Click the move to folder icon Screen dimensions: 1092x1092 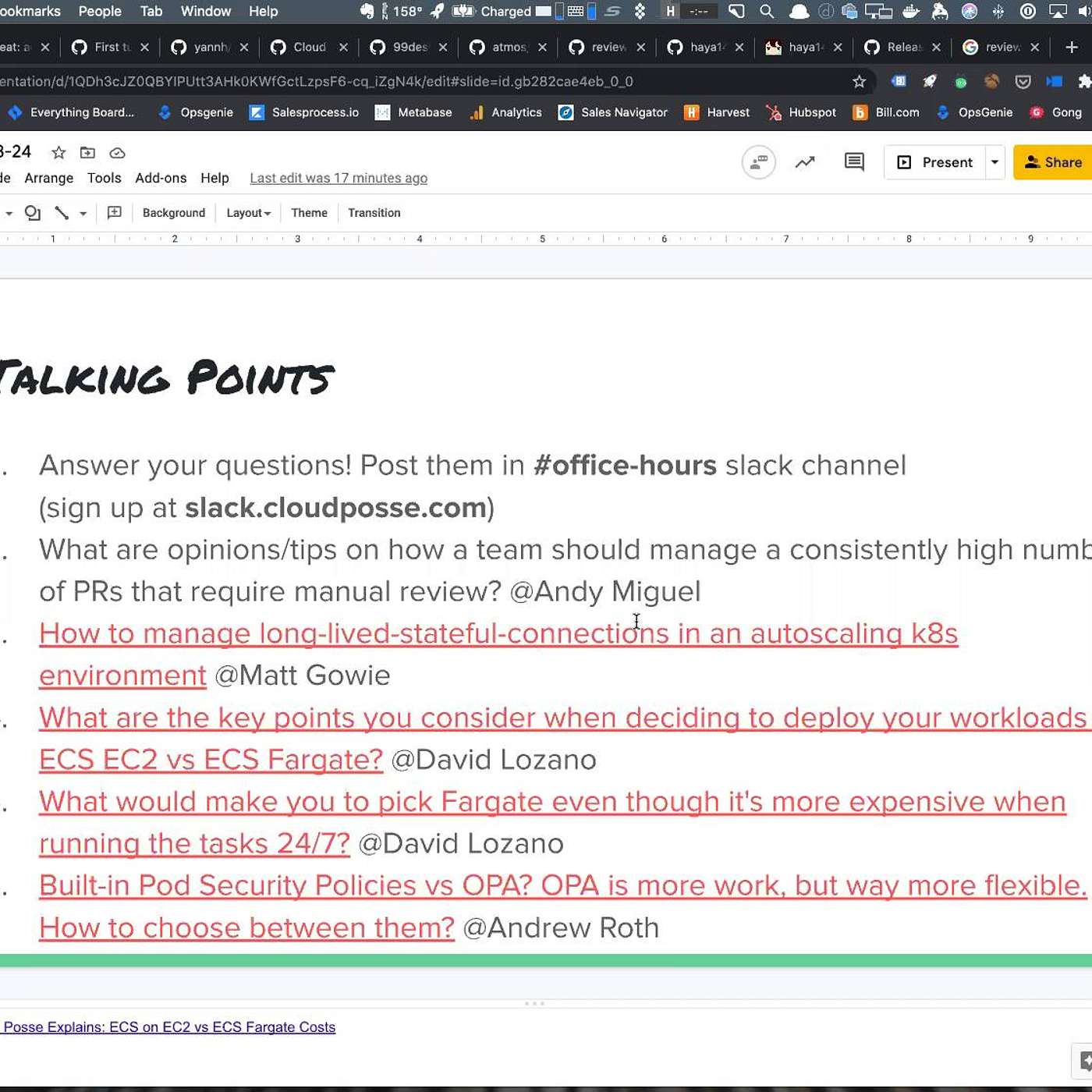click(87, 153)
